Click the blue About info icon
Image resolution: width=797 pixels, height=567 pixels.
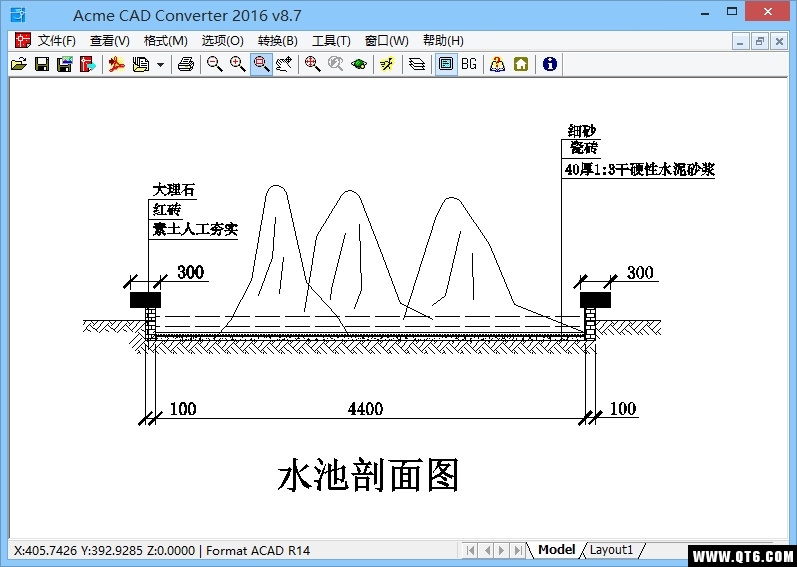[549, 64]
